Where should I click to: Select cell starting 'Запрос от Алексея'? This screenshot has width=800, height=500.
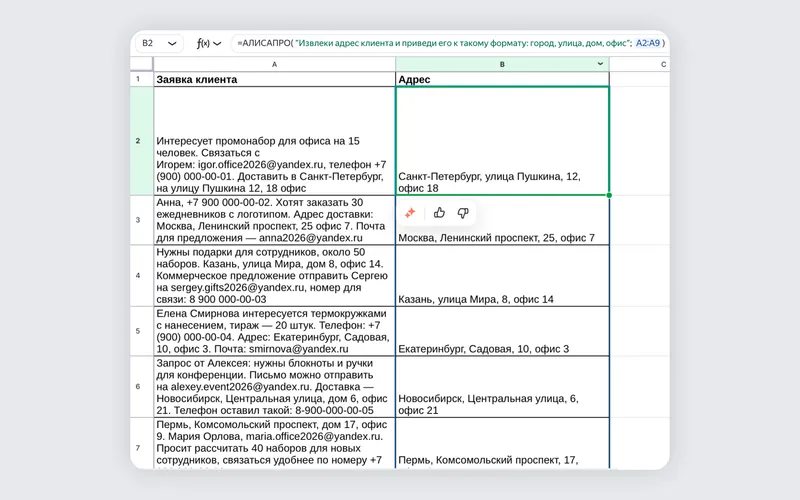274,387
